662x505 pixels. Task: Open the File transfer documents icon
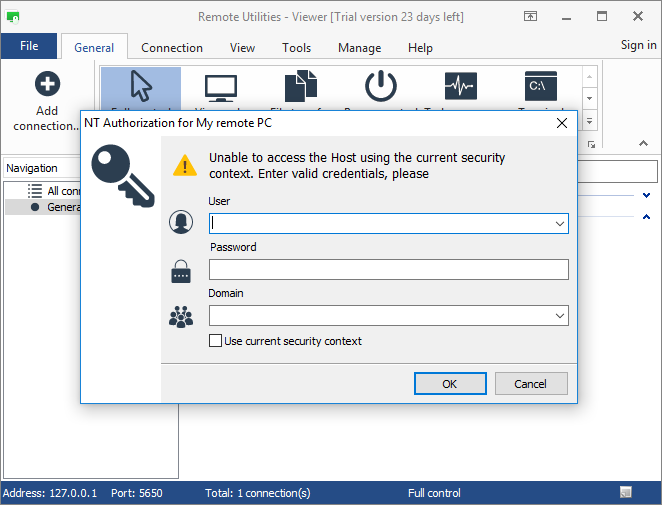click(301, 86)
